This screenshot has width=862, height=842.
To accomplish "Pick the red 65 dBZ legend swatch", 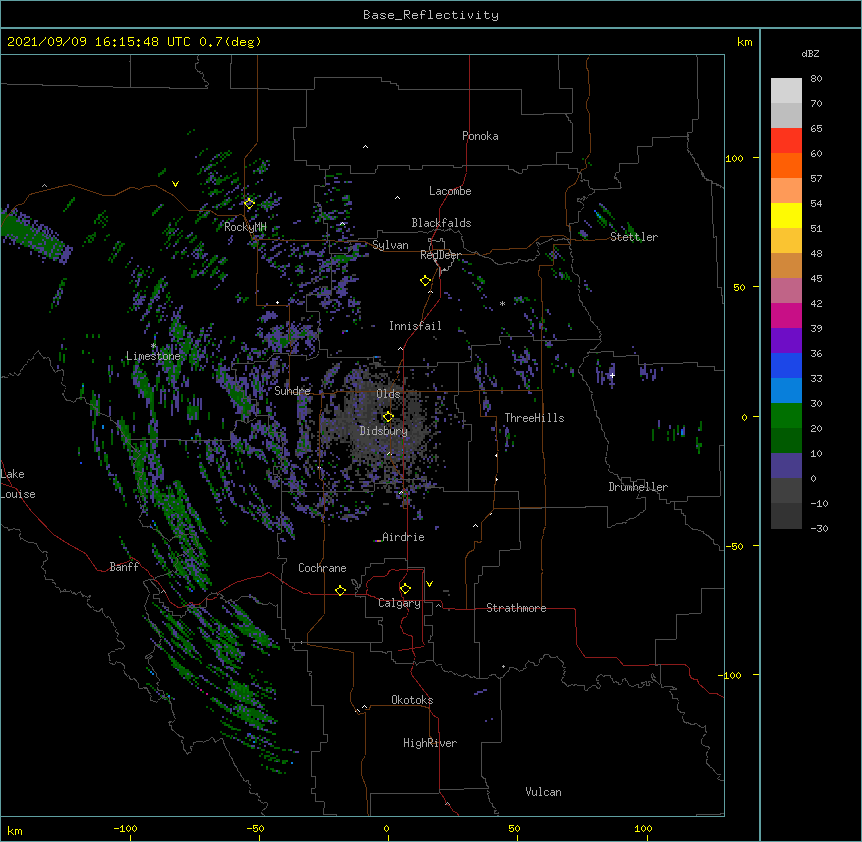I will pyautogui.click(x=786, y=140).
